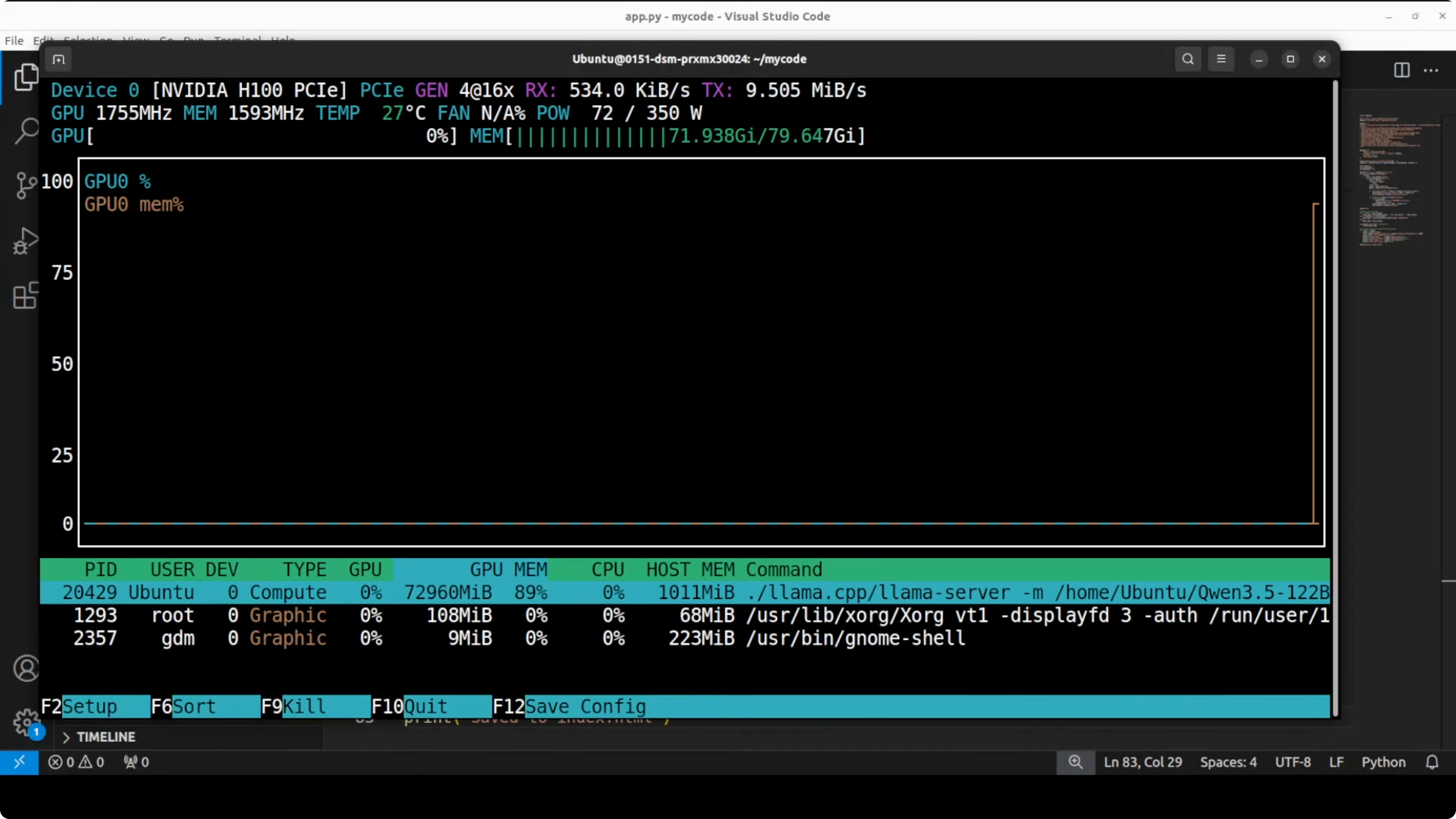Open the Run and Debug view
This screenshot has height=819, width=1456.
(x=25, y=241)
